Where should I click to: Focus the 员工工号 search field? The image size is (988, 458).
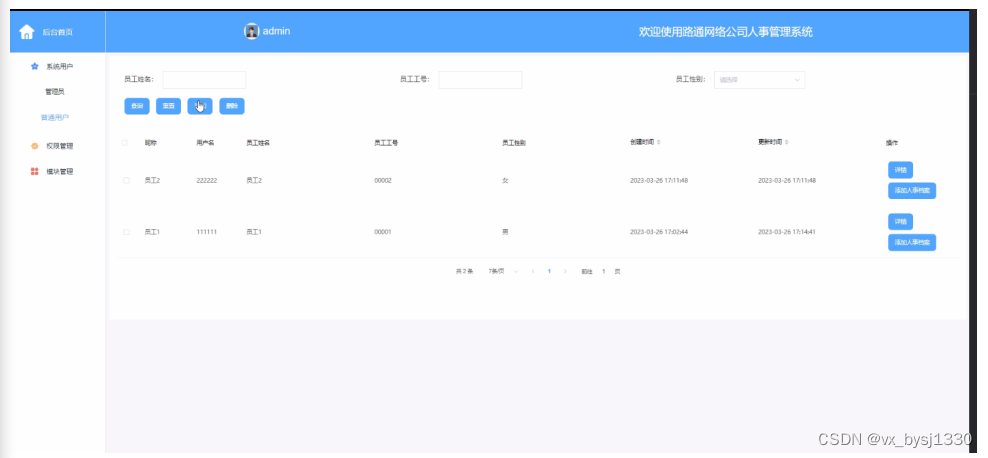click(480, 80)
